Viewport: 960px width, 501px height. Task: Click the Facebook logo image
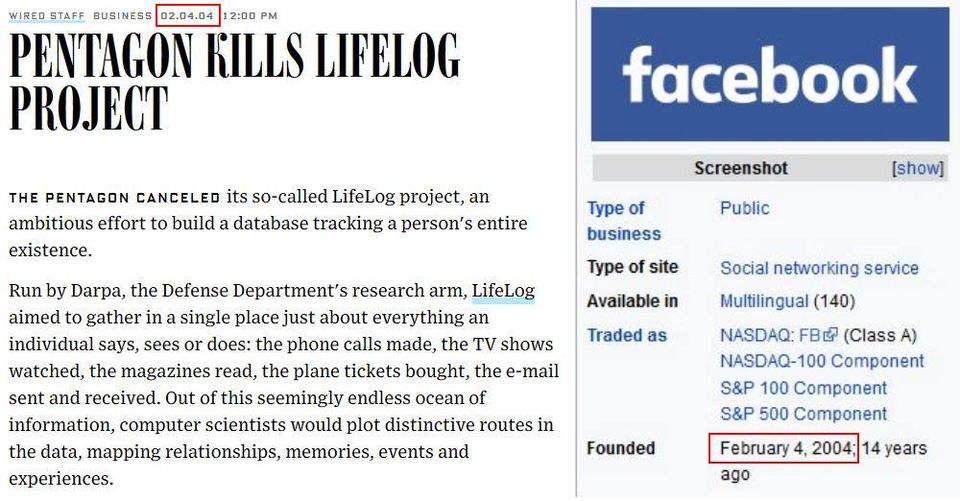pos(770,74)
